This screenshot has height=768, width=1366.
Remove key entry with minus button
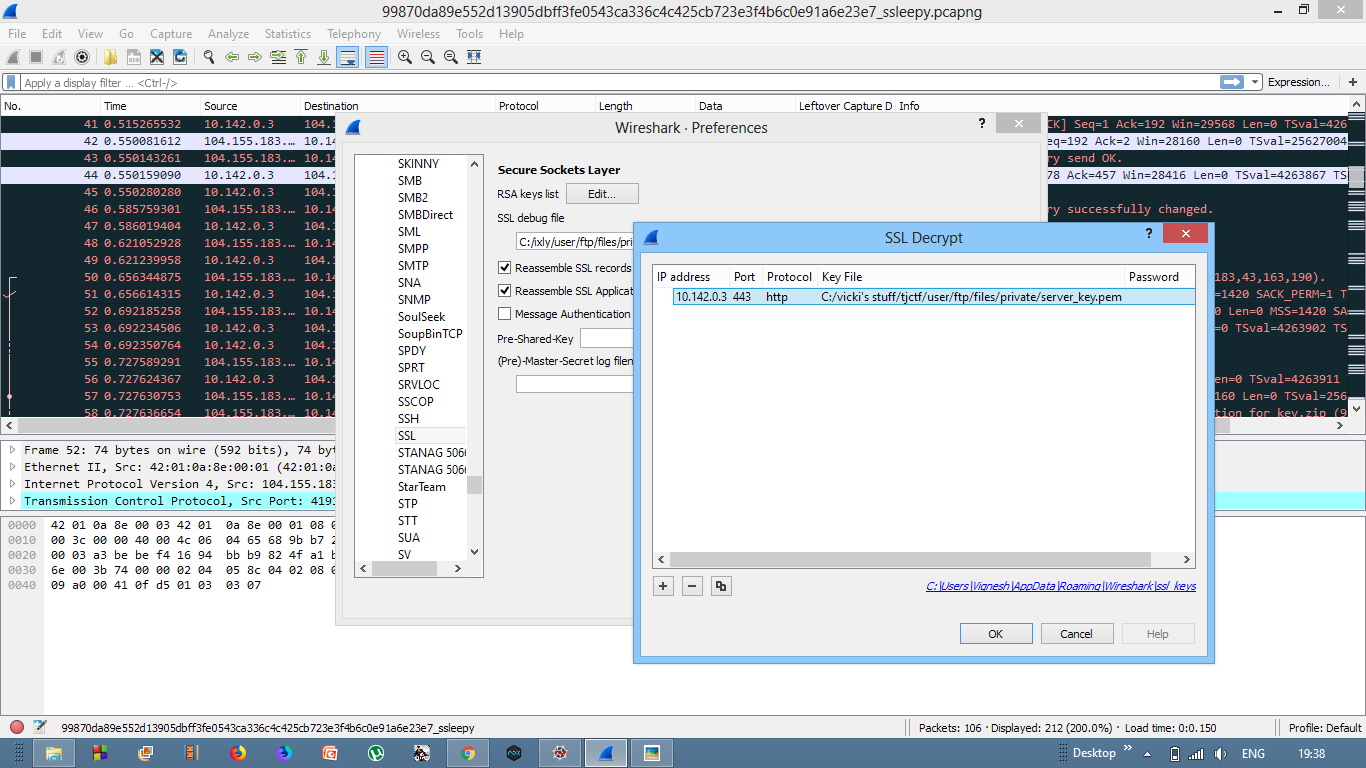[692, 586]
